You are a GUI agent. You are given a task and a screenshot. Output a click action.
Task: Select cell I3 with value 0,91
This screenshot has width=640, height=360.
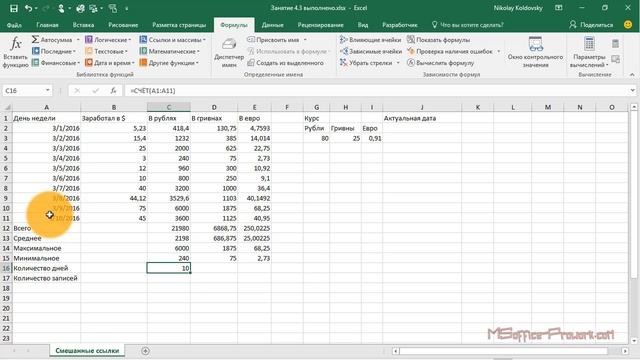pos(372,138)
